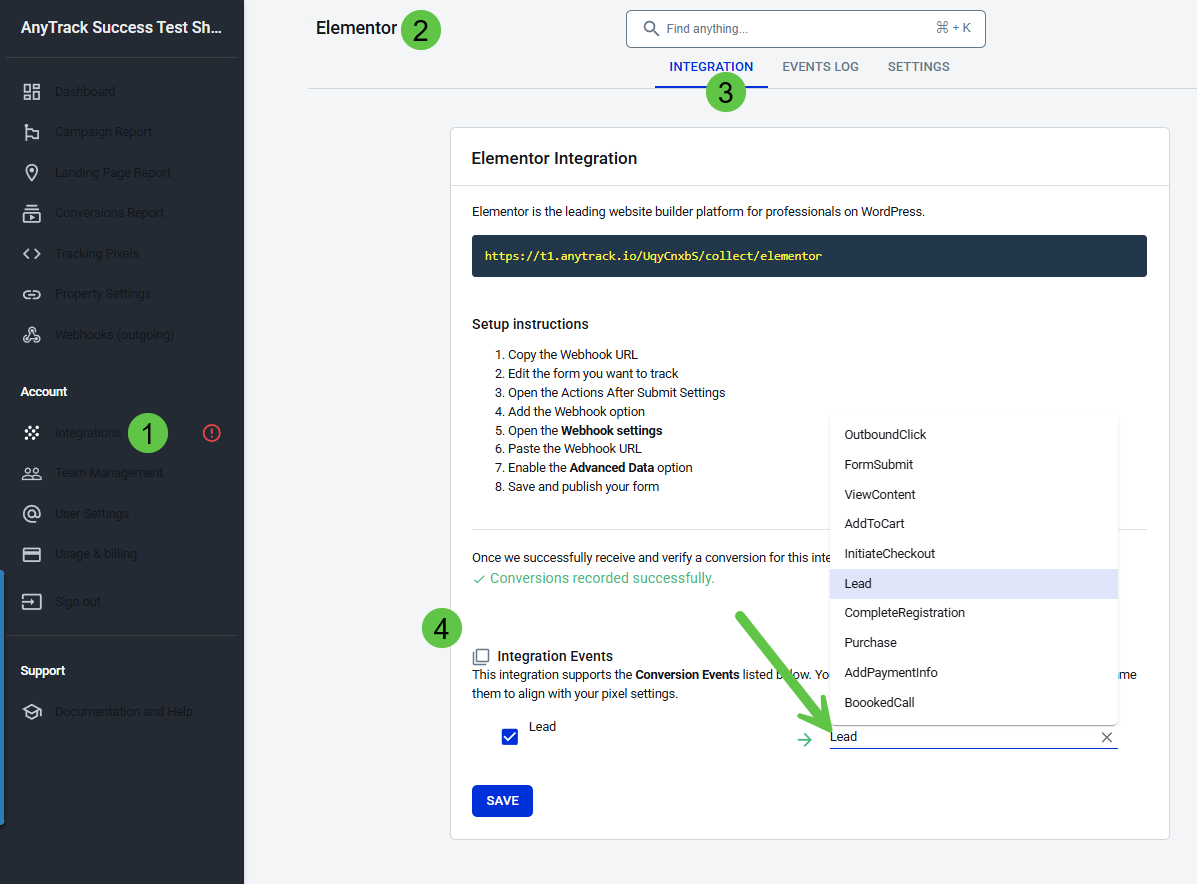This screenshot has height=884, width=1197.
Task: Click the Property Settings link icon
Action: (x=31, y=294)
